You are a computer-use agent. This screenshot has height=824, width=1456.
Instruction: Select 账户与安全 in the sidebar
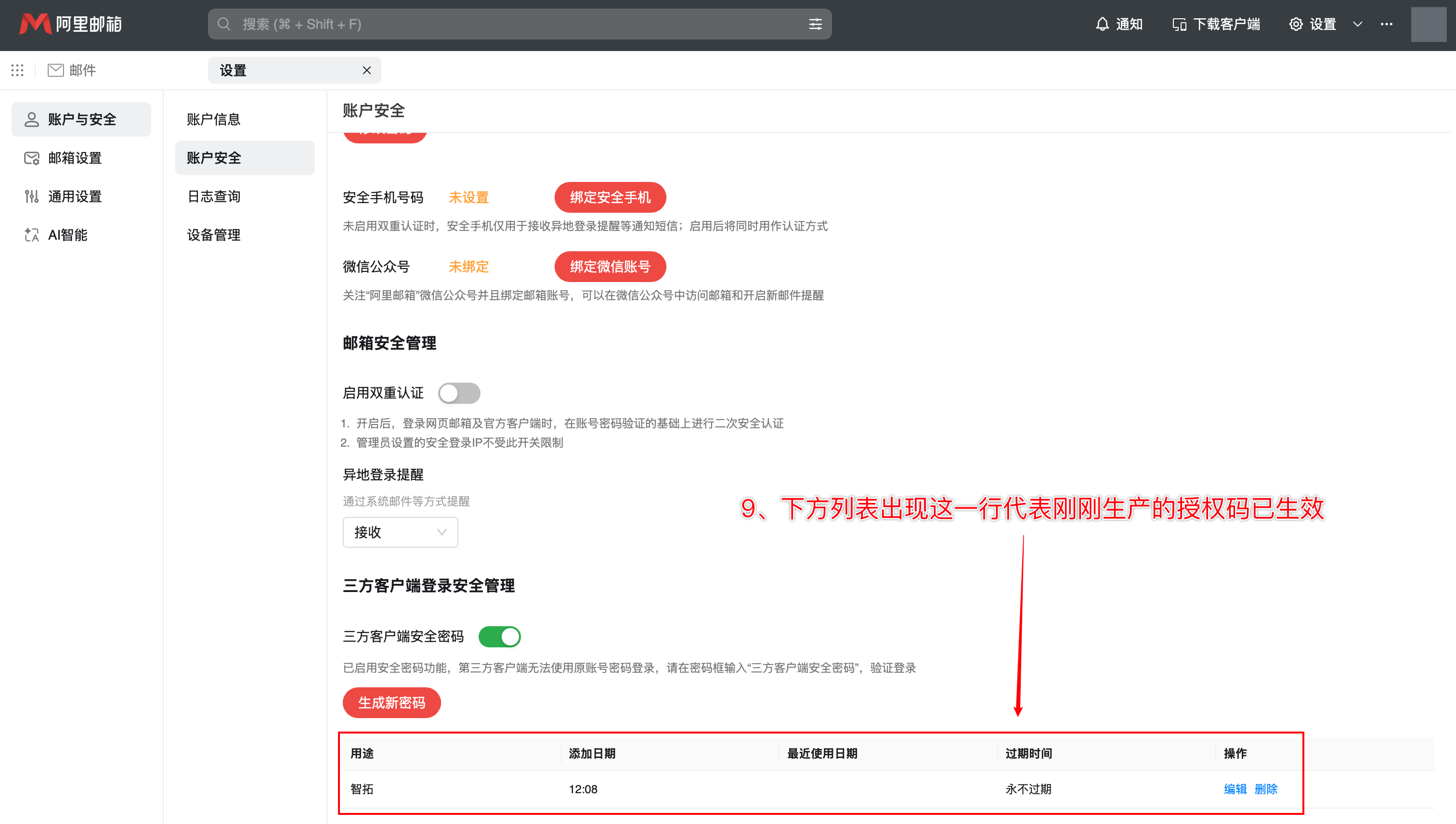point(81,119)
